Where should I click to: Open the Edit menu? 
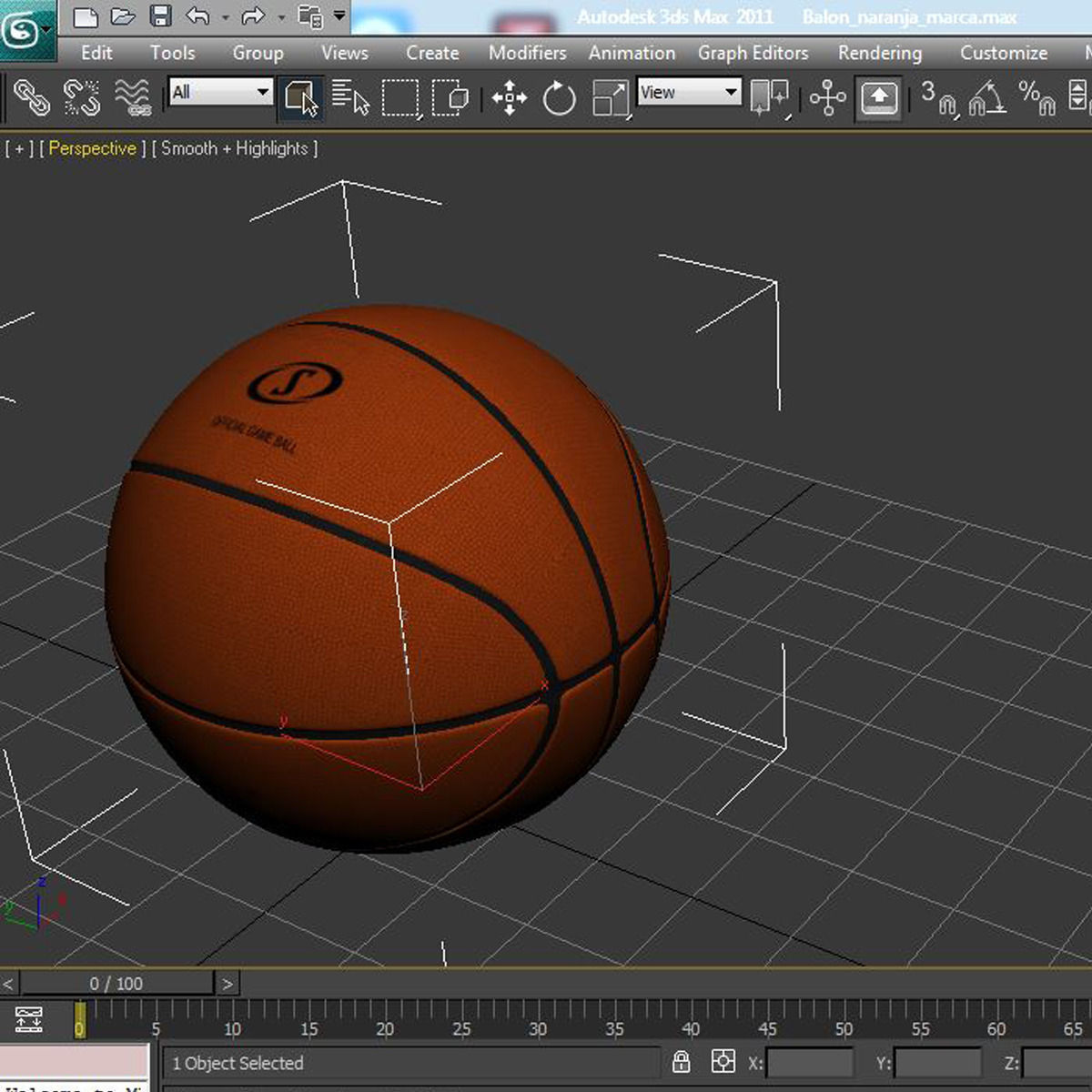(96, 53)
